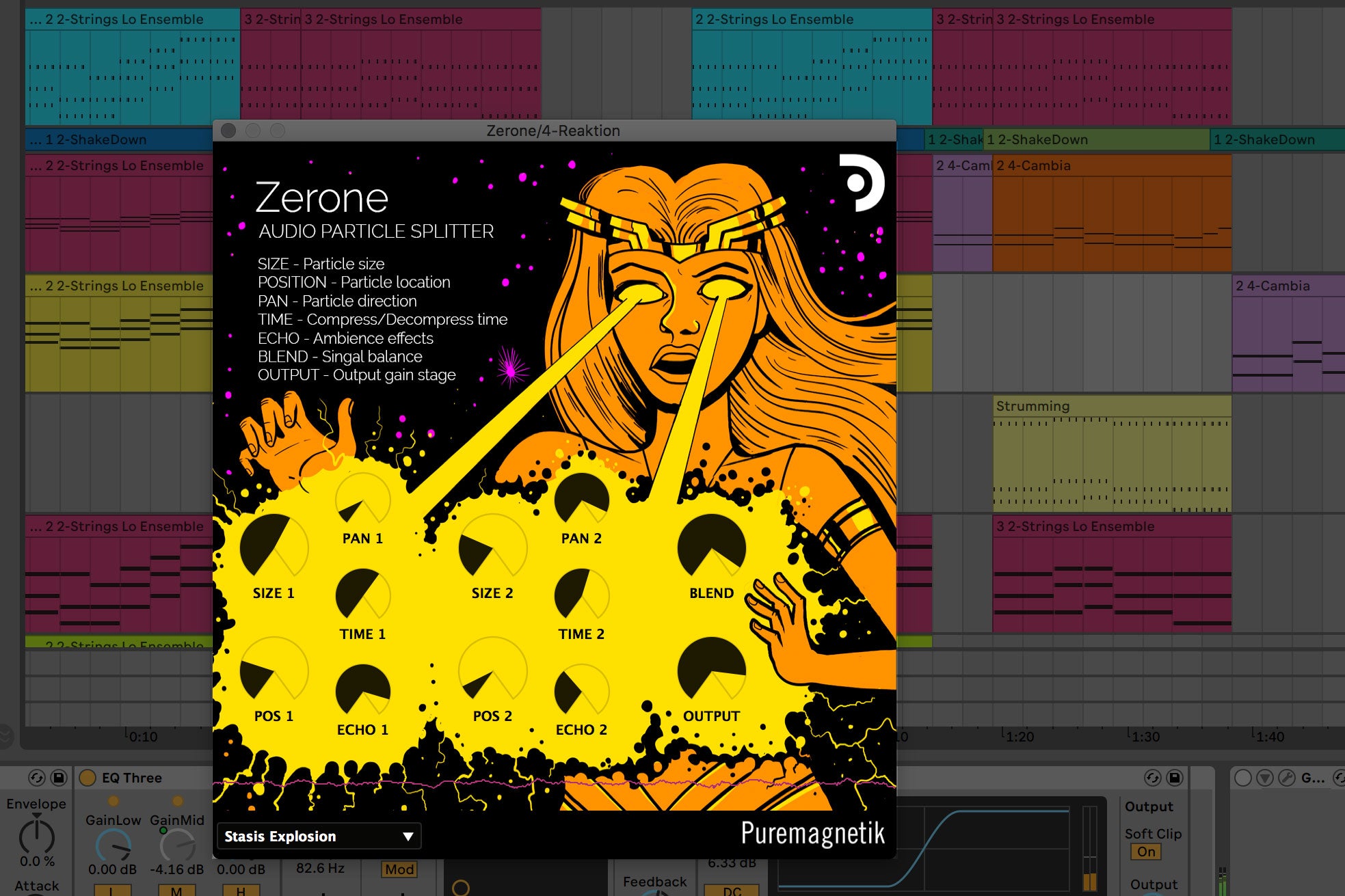Click the 1:30 timeline marker

1145,737
